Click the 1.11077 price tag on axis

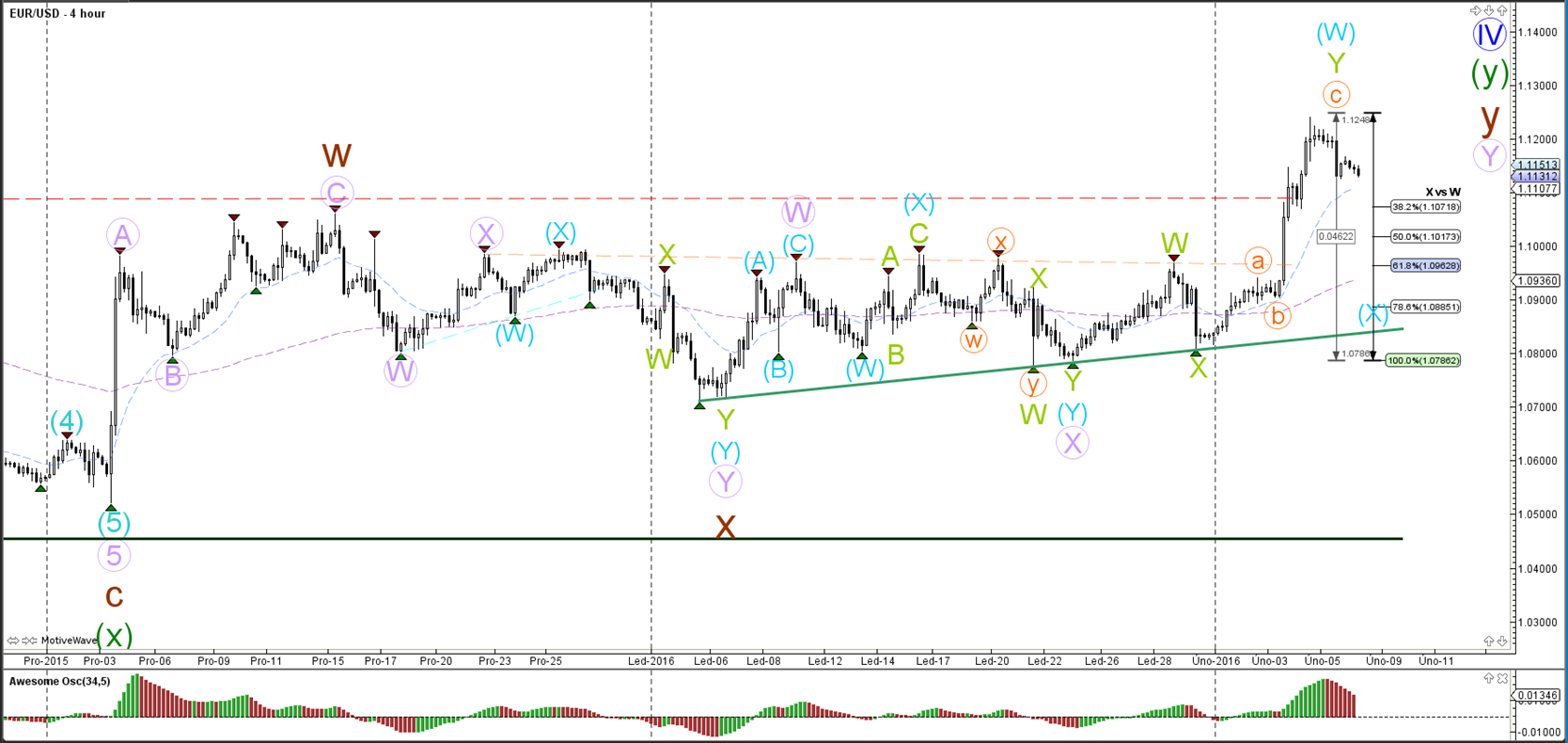1536,189
